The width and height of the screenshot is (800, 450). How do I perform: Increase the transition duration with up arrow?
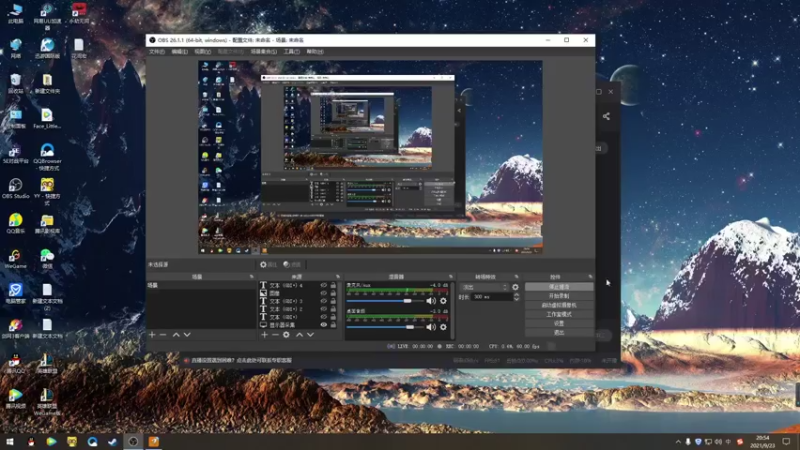[x=516, y=294]
